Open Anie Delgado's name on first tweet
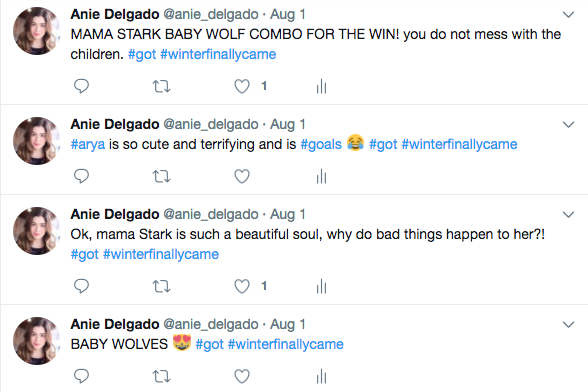 [115, 15]
